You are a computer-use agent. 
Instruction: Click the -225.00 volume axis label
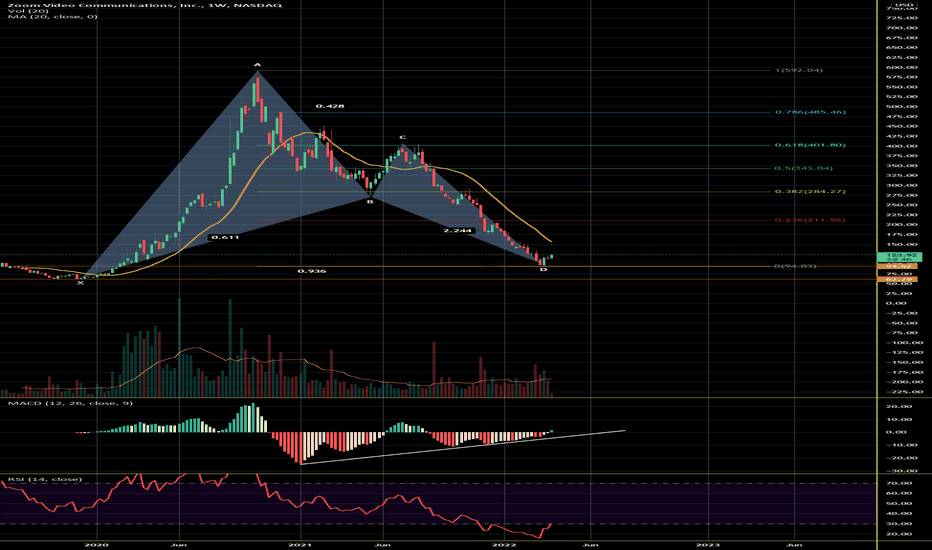click(903, 392)
